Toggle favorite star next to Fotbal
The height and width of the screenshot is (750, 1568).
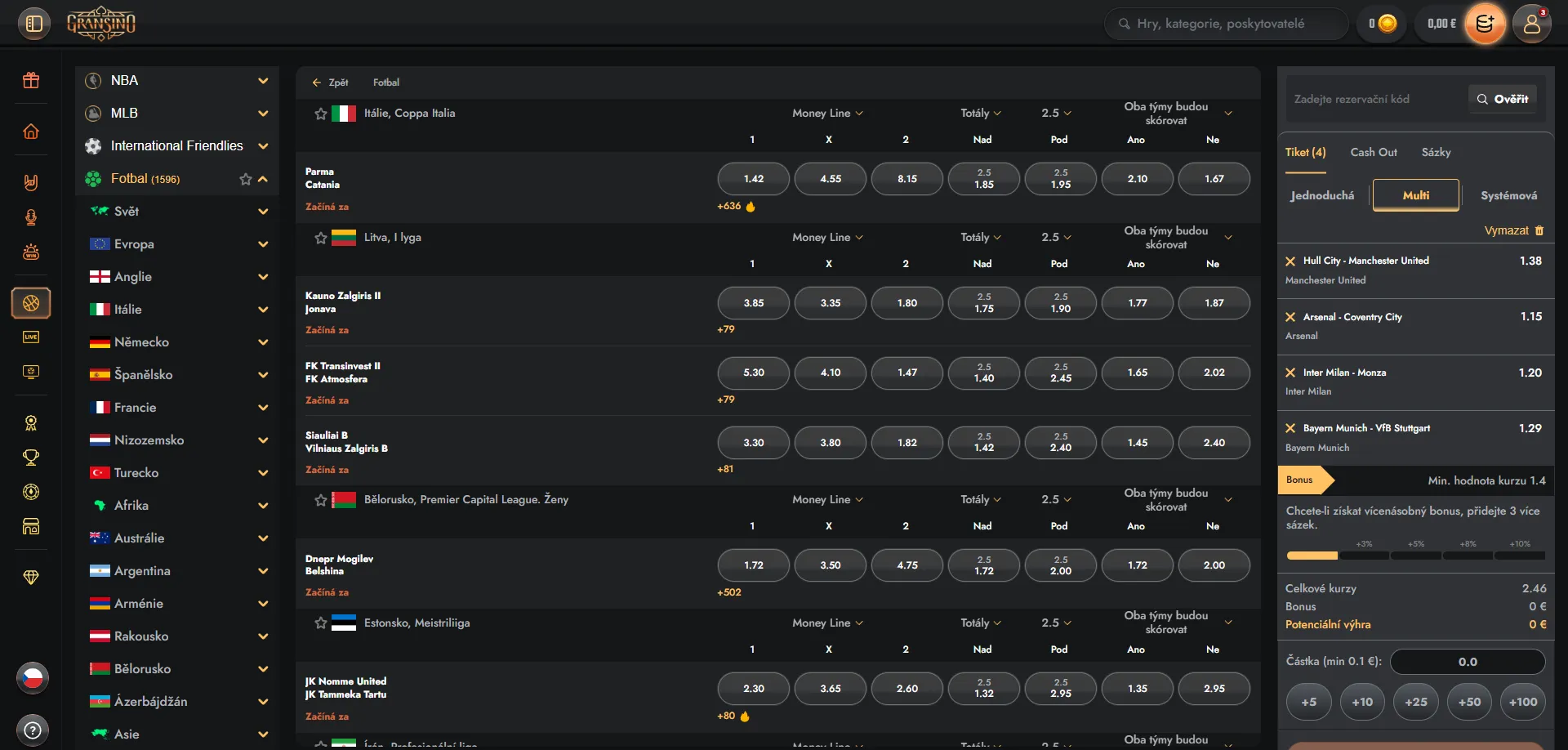tap(245, 179)
